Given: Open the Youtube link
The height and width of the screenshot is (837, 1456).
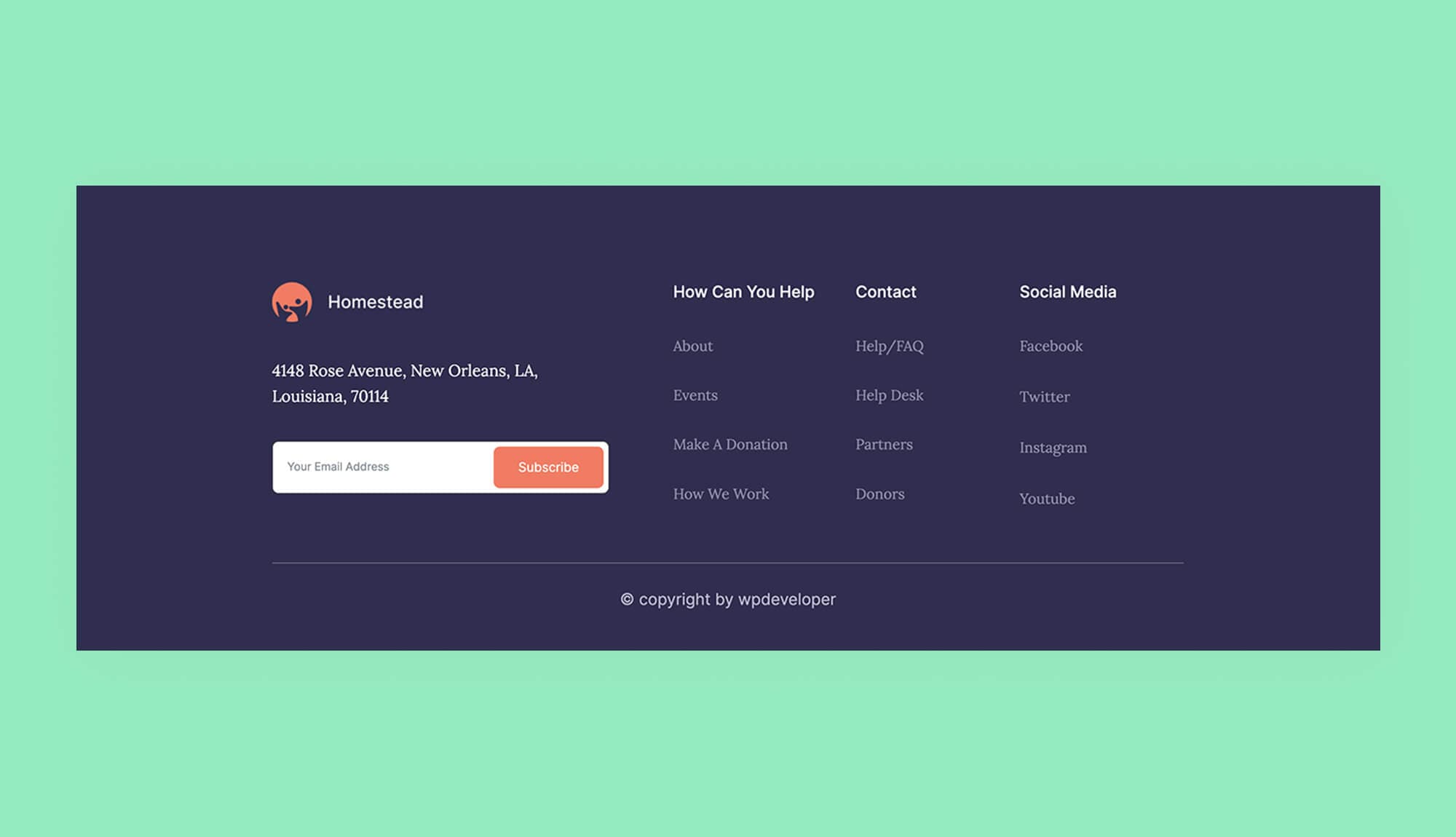Looking at the screenshot, I should (1047, 499).
